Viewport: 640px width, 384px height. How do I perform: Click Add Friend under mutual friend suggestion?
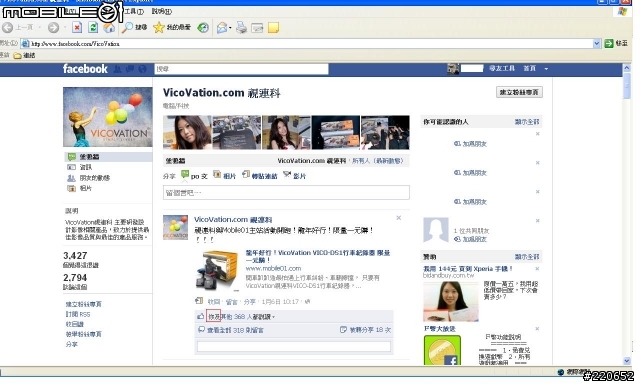[474, 239]
